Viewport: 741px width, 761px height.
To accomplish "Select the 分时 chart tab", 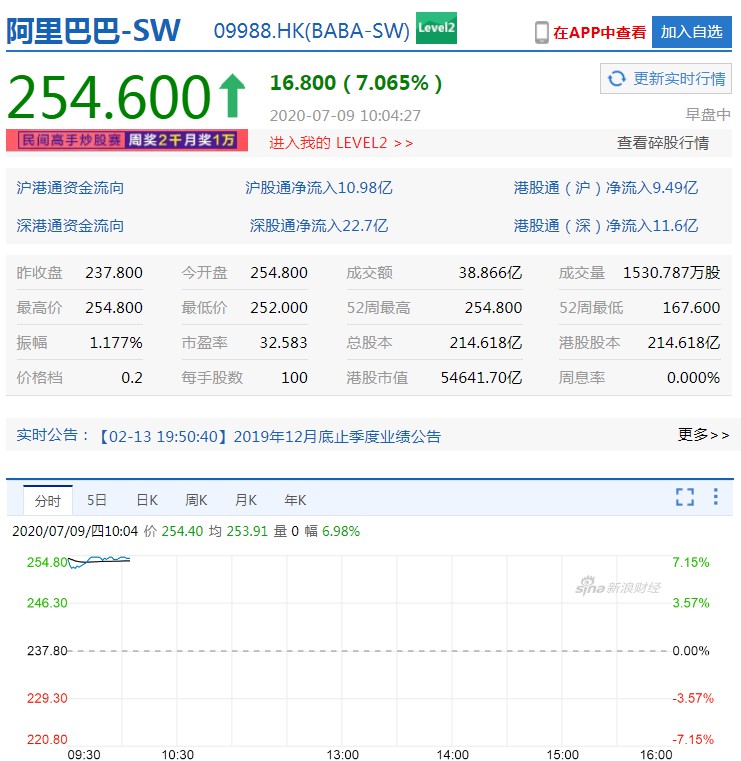I will point(48,500).
